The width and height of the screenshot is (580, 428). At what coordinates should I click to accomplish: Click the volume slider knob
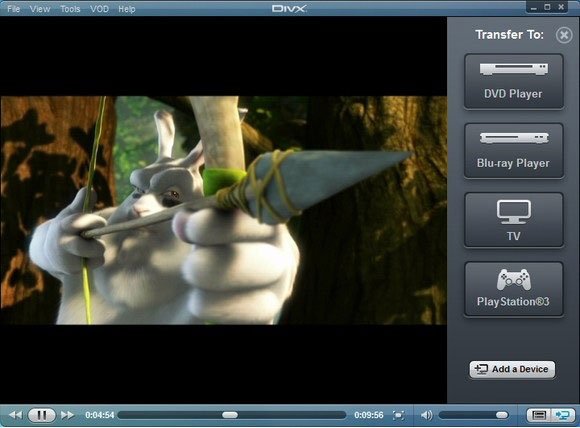[x=502, y=415]
